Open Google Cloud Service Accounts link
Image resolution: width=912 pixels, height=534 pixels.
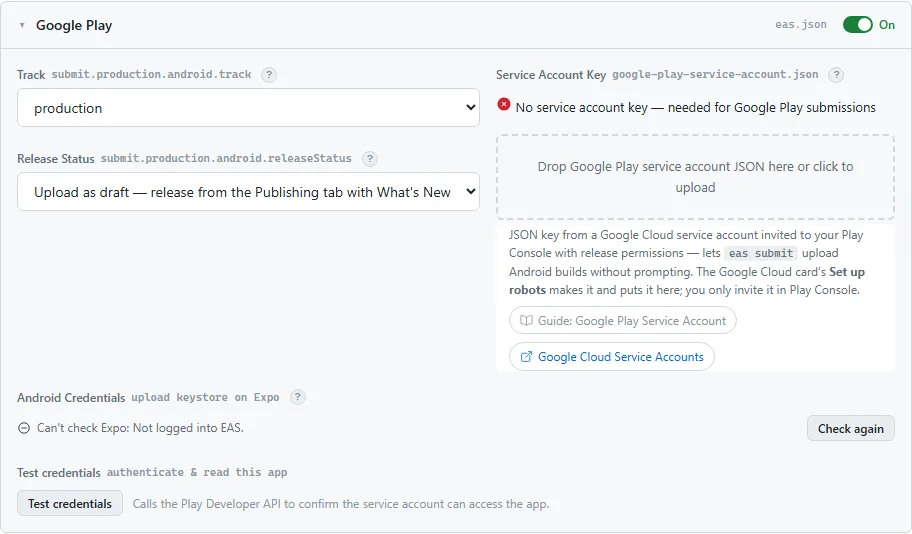(611, 357)
